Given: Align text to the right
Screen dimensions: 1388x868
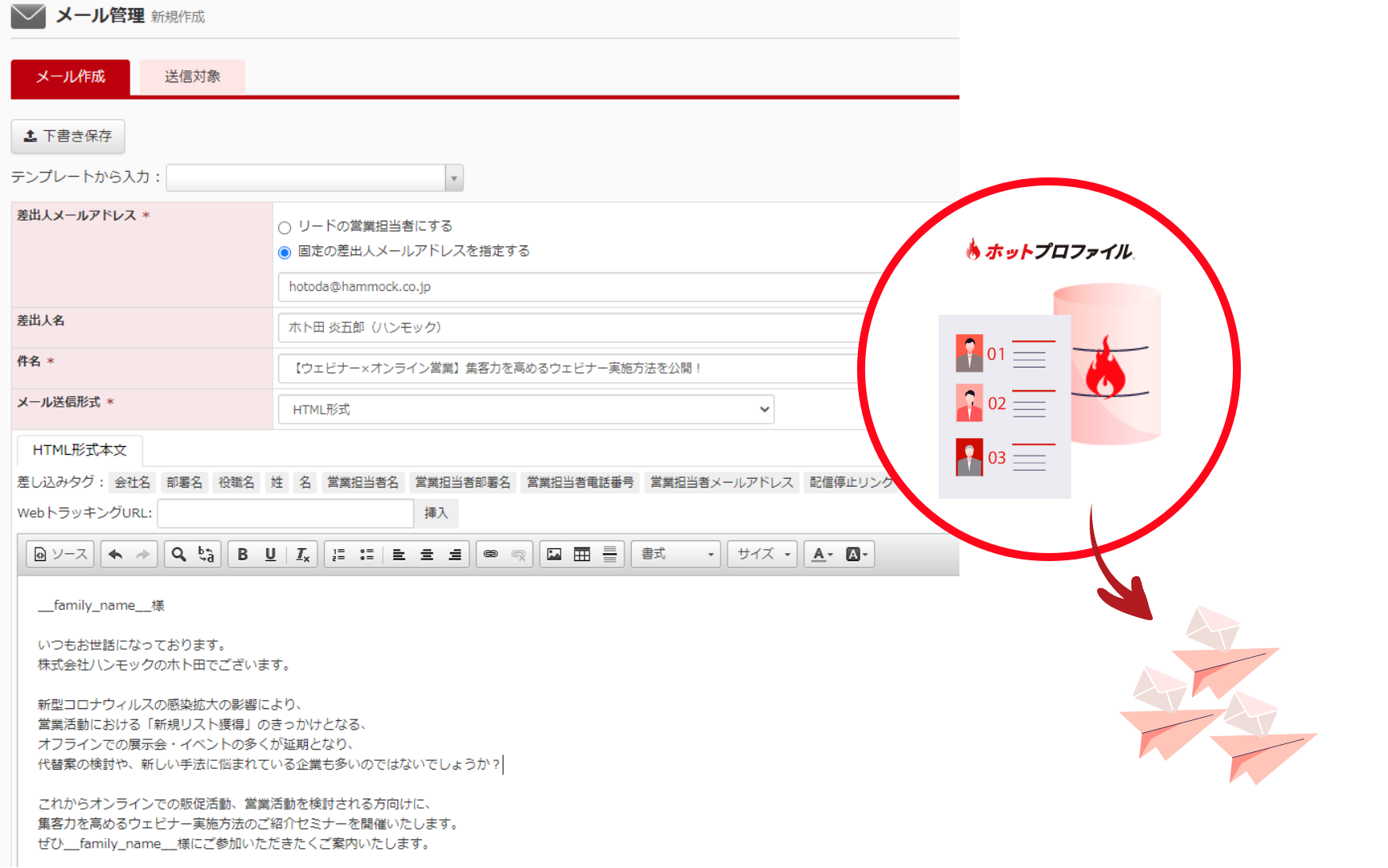Looking at the screenshot, I should [x=455, y=554].
